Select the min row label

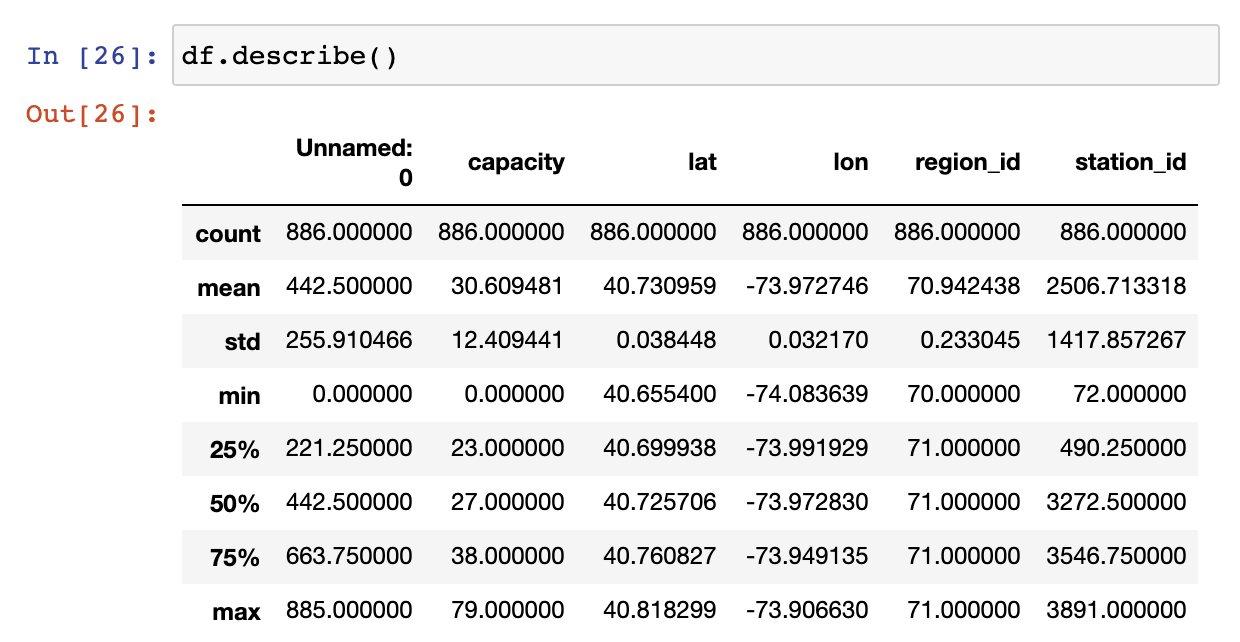(240, 396)
